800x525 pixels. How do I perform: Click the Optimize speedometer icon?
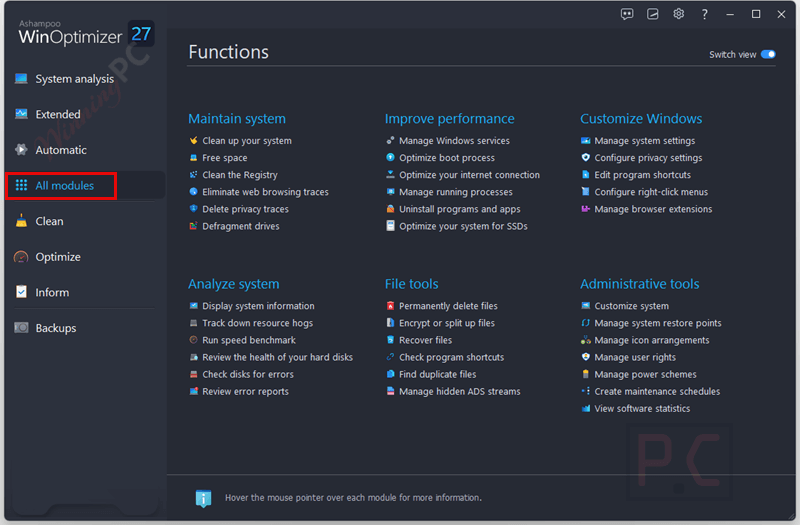click(x=21, y=257)
